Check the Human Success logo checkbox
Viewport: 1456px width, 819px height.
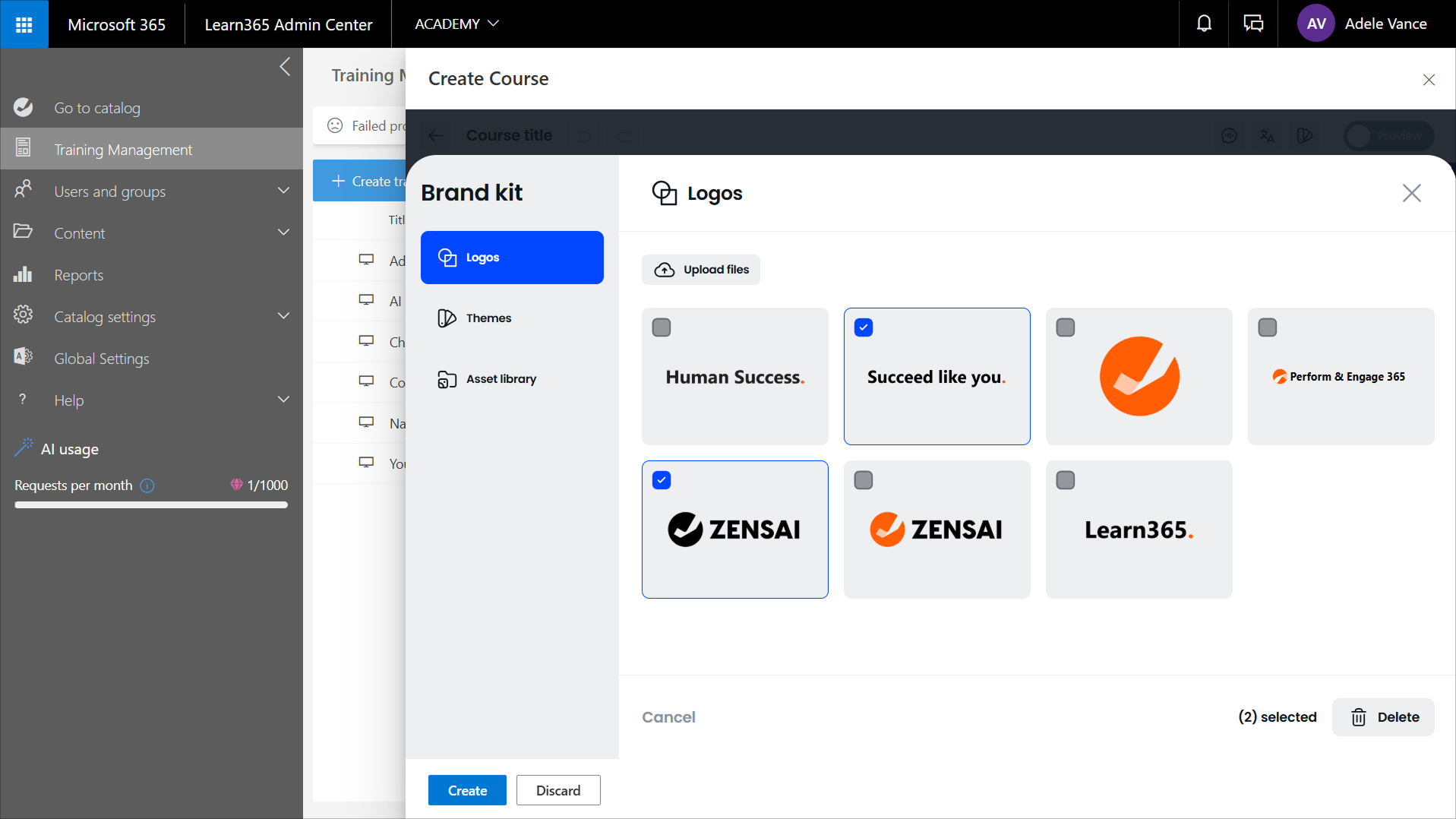[x=662, y=327]
